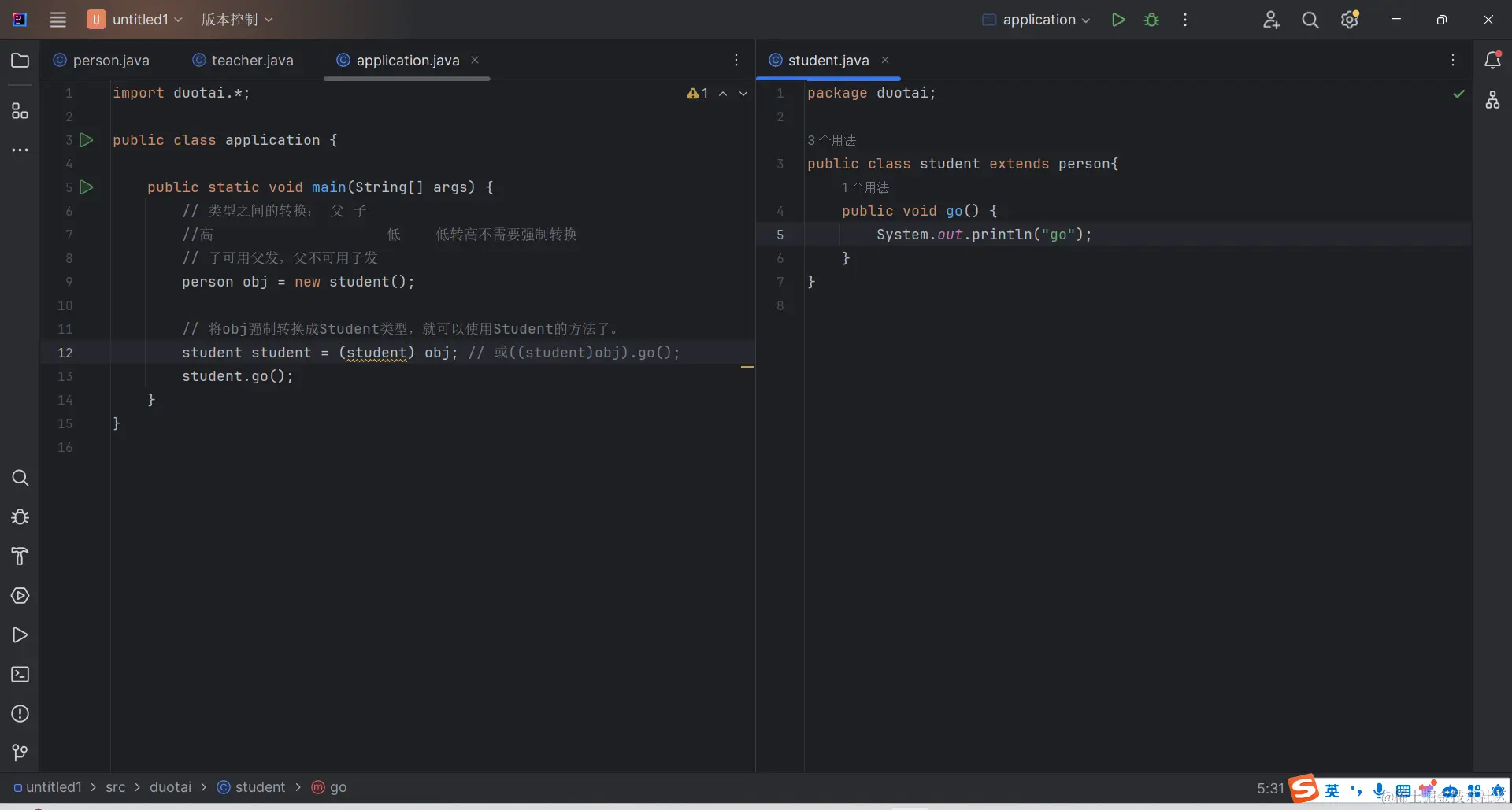
Task: Open the Find tool window in sidebar
Action: (20, 478)
